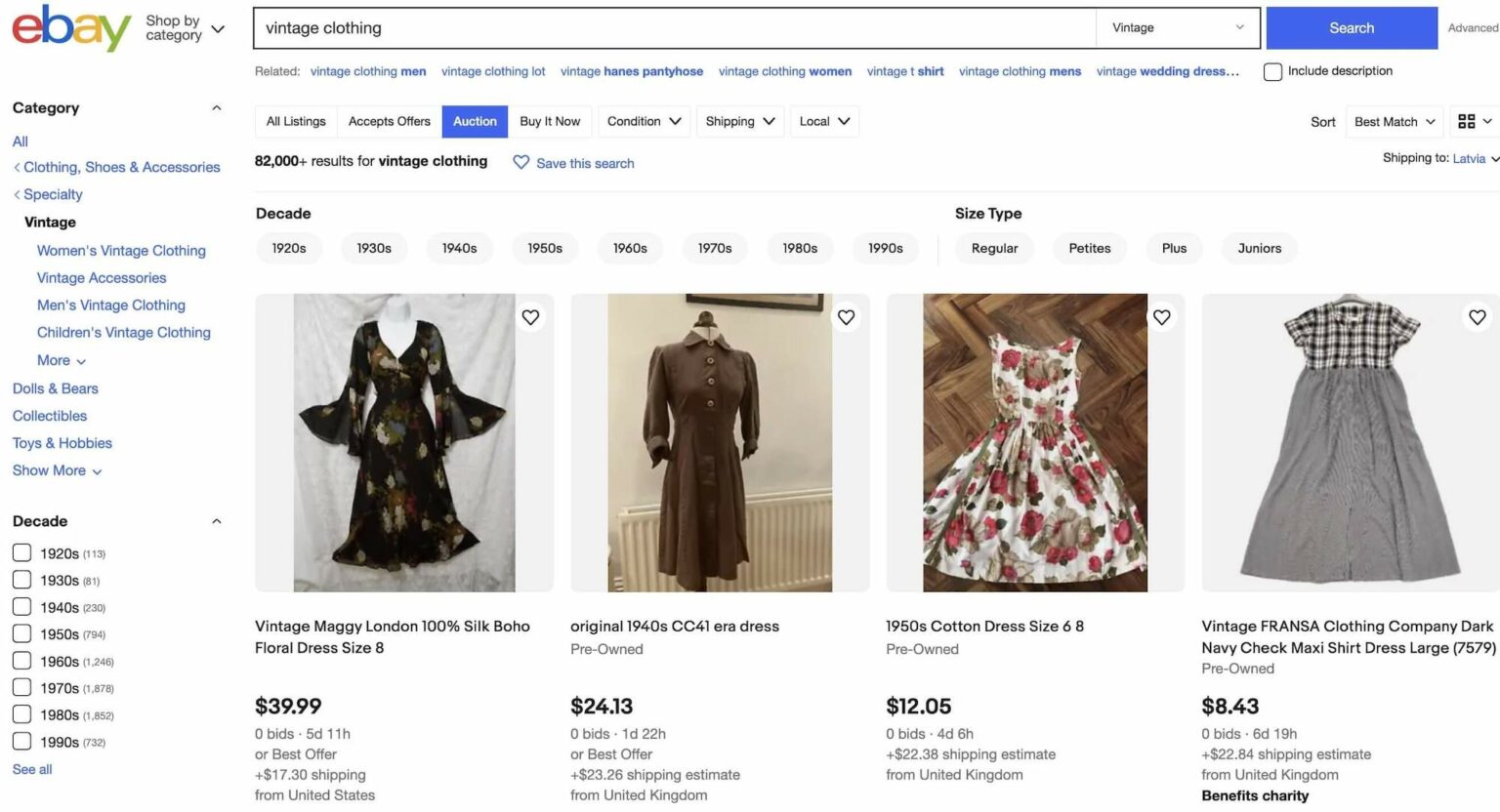Open the Best Match sort dropdown
The width and height of the screenshot is (1500, 812).
tap(1395, 121)
